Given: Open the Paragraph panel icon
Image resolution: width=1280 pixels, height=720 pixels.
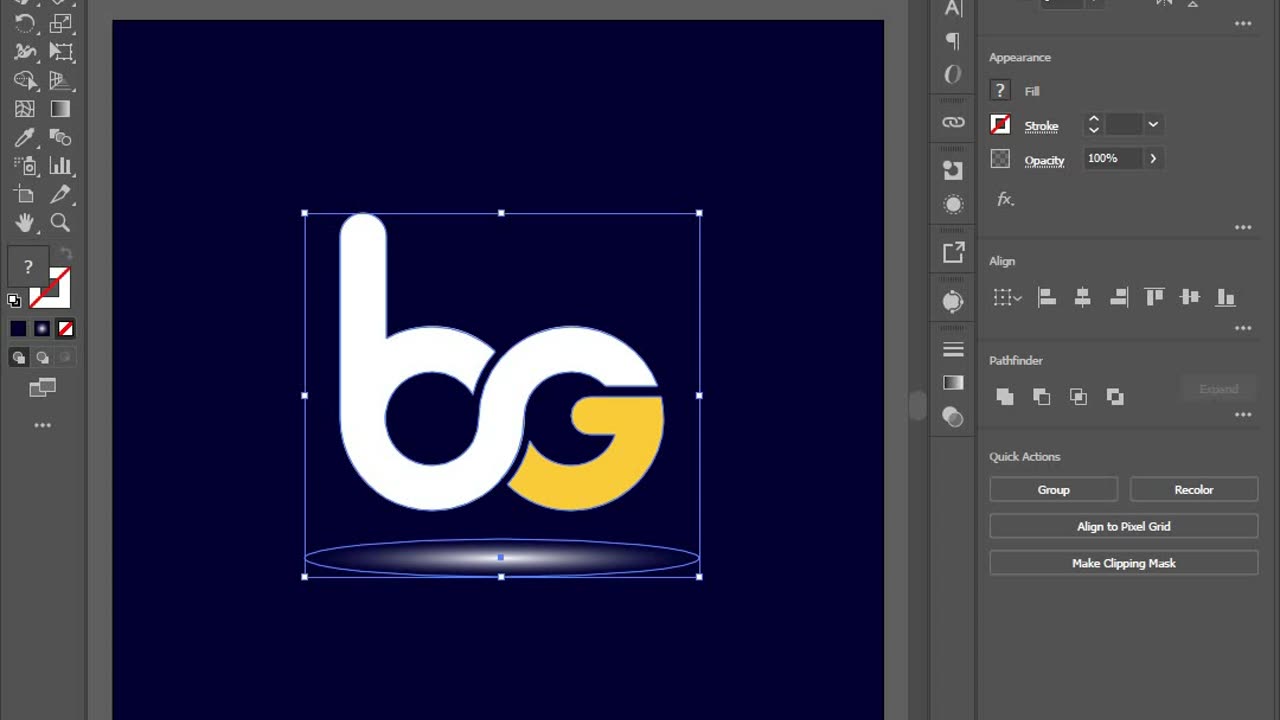Looking at the screenshot, I should 953,41.
